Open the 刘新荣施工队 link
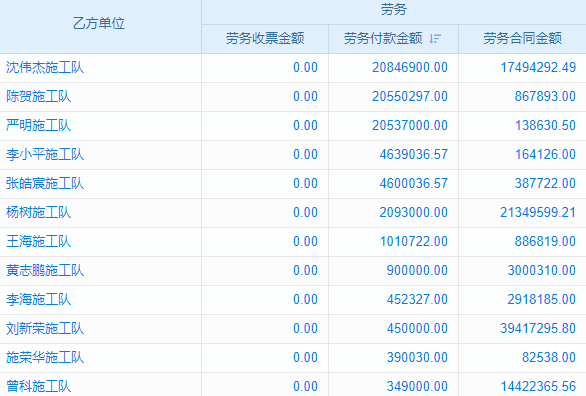The width and height of the screenshot is (586, 396). click(45, 329)
